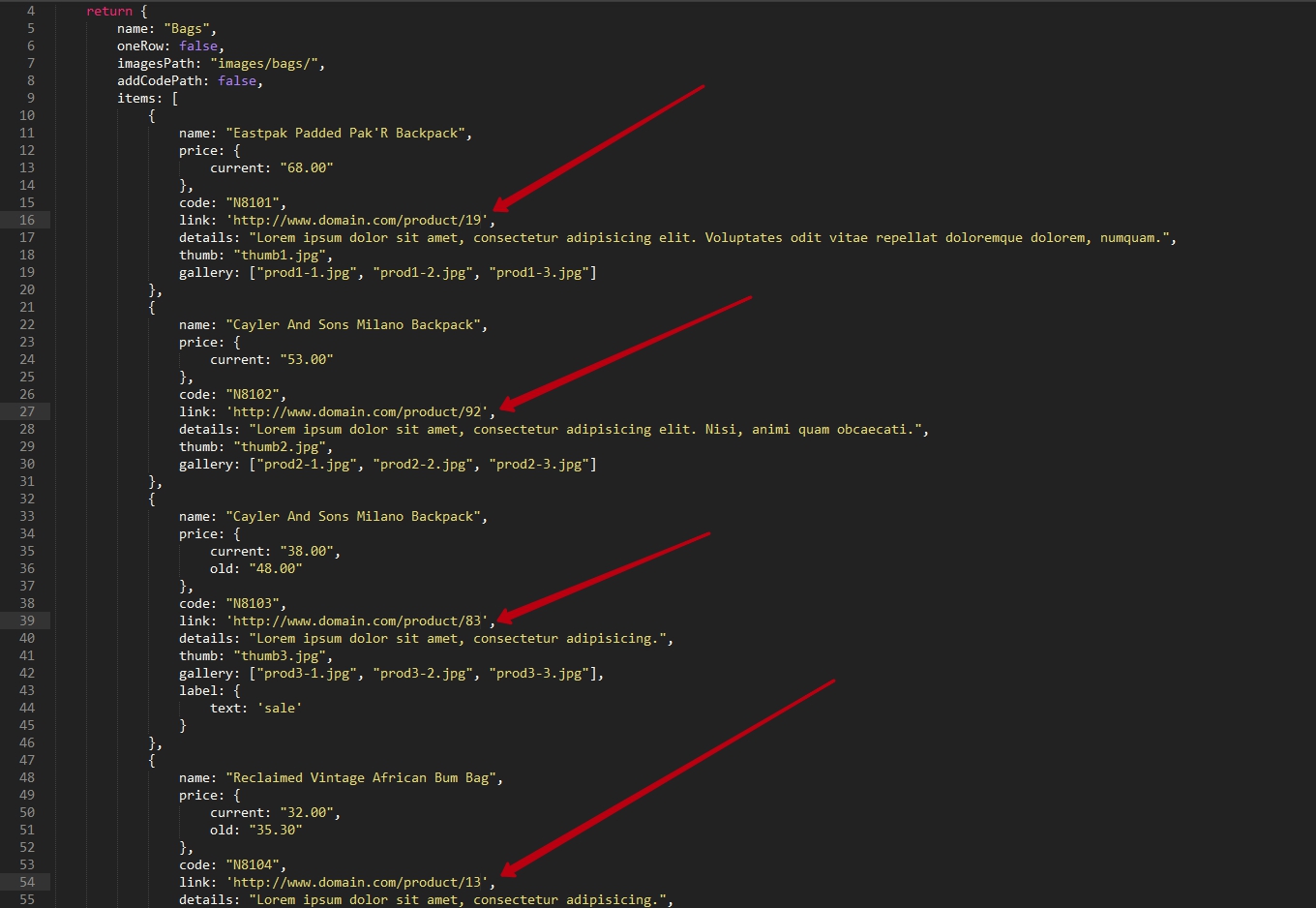The width and height of the screenshot is (1316, 908).
Task: Click the "Reclaimed Vintage African Bum Bag" string
Action: pyautogui.click(x=364, y=778)
